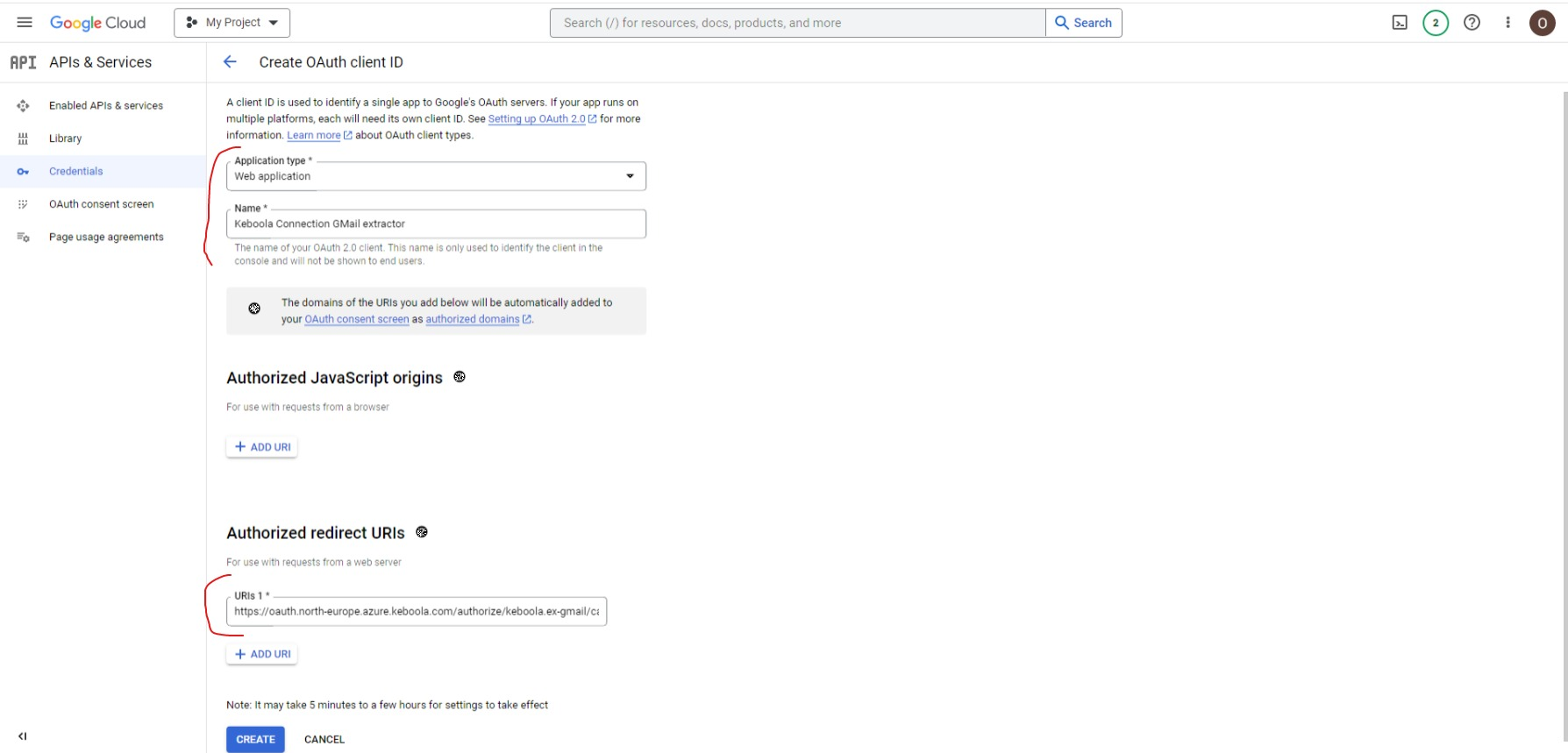Click the URIs 1 redirect input field
This screenshot has height=753, width=1568.
(x=417, y=611)
